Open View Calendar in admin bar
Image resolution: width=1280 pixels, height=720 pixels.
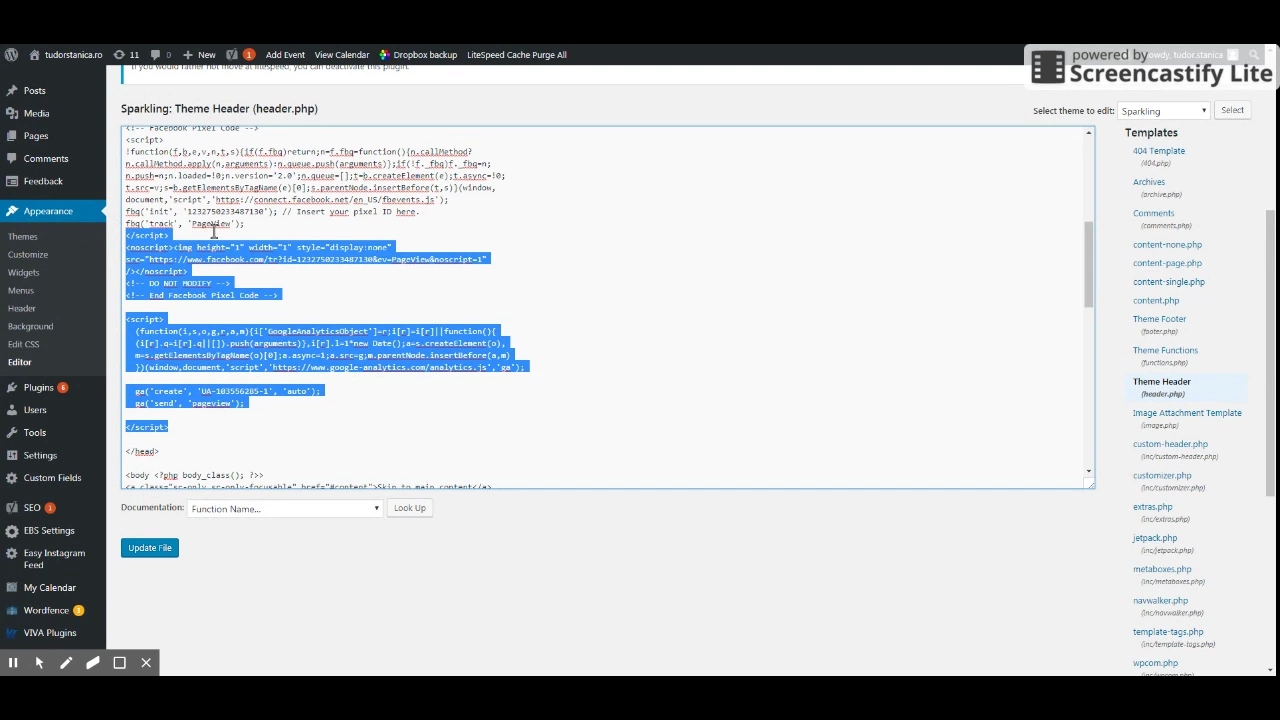pyautogui.click(x=342, y=55)
